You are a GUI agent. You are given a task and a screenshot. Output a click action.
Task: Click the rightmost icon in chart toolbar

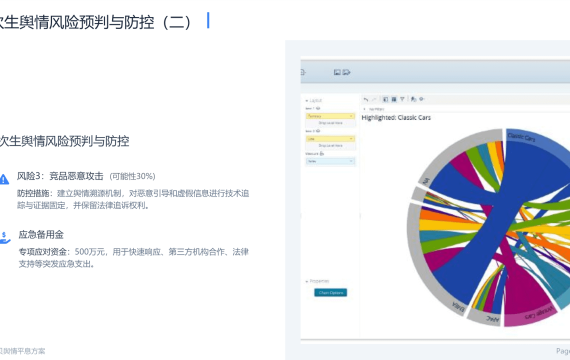click(x=422, y=99)
